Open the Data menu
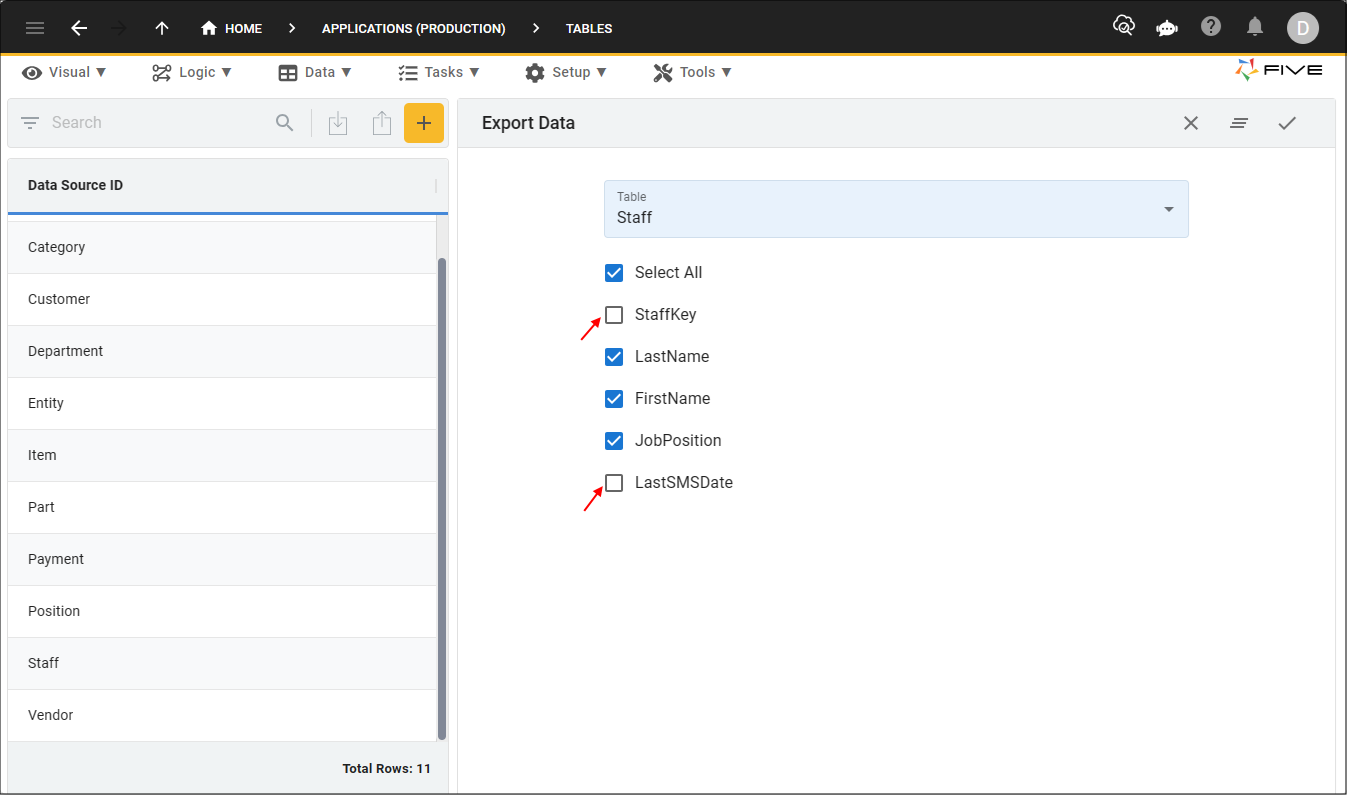The height and width of the screenshot is (795, 1347). (x=315, y=72)
